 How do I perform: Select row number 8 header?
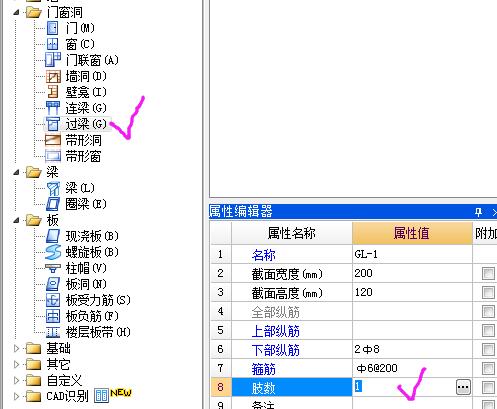[x=221, y=387]
